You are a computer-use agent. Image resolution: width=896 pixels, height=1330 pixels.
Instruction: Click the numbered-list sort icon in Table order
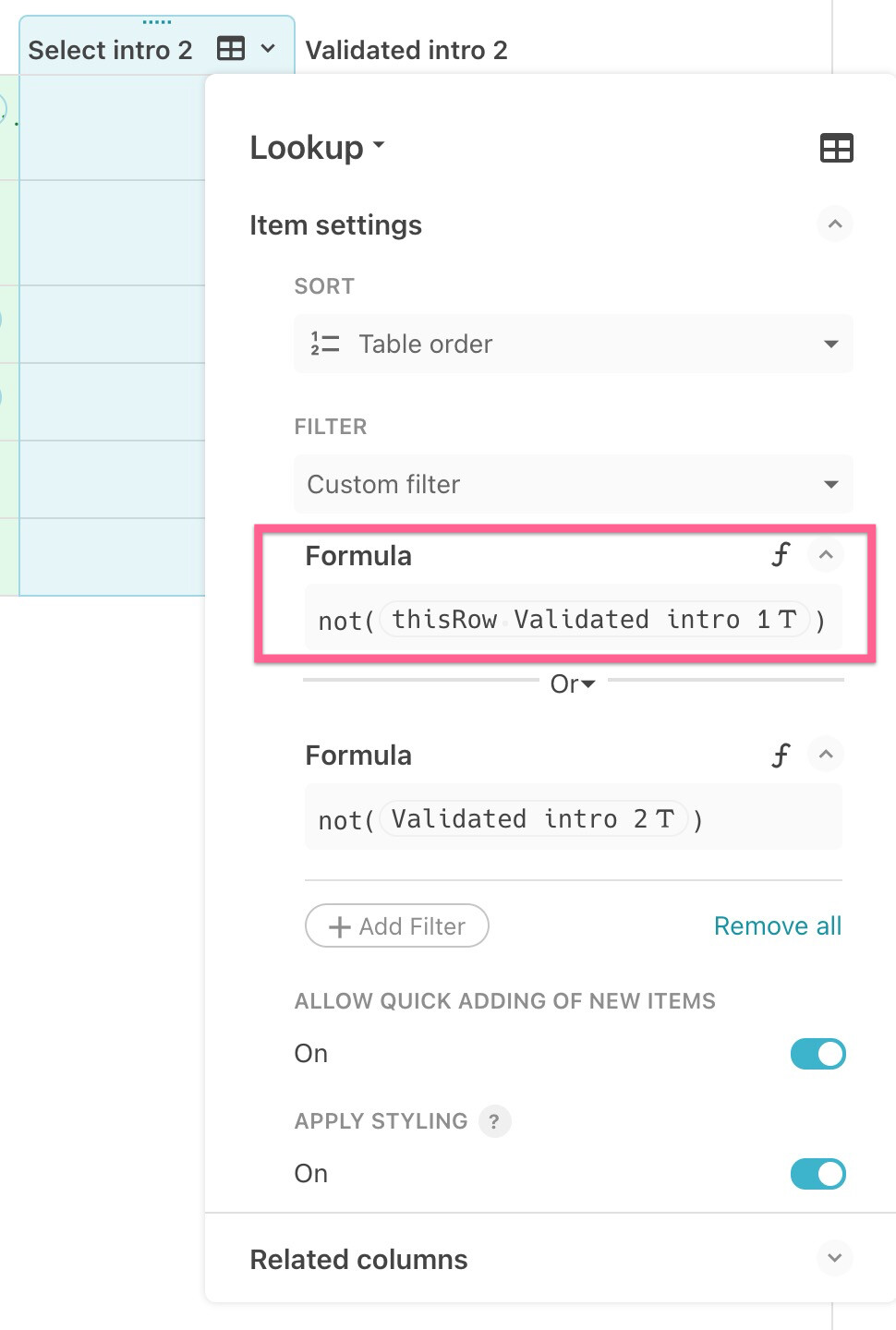pyautogui.click(x=325, y=344)
